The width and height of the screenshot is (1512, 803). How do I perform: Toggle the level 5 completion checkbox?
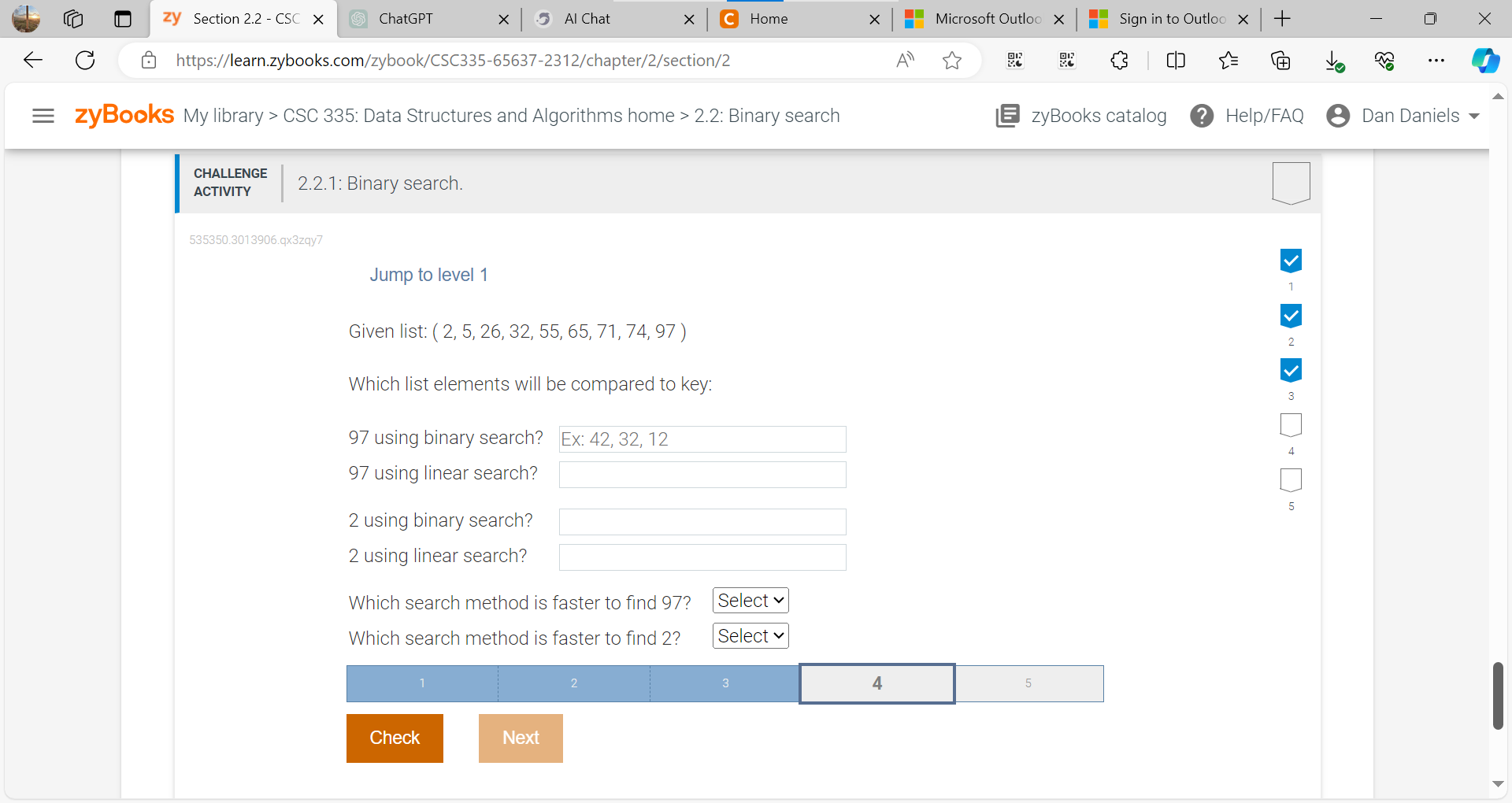(x=1291, y=479)
